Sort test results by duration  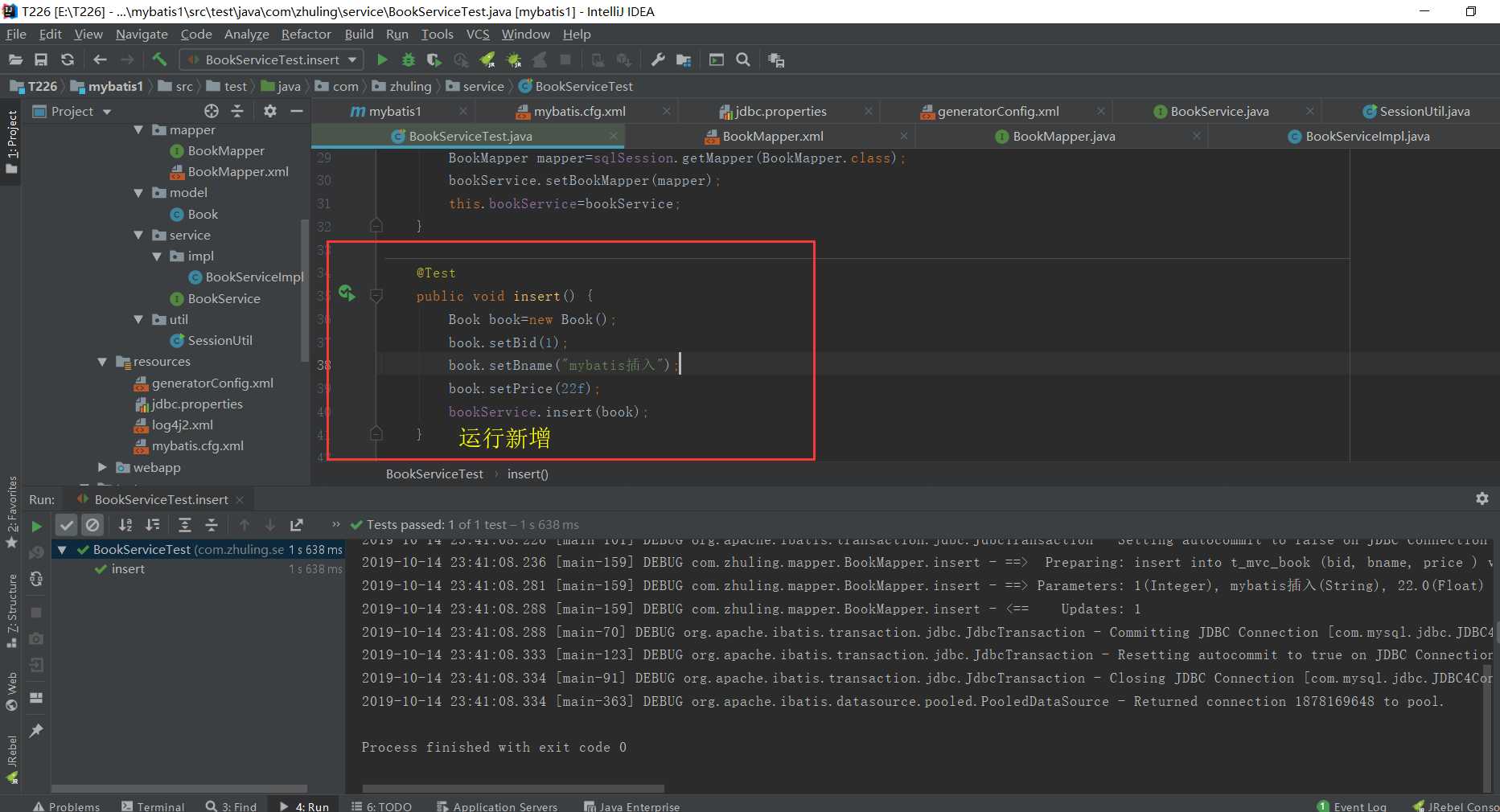[x=152, y=525]
